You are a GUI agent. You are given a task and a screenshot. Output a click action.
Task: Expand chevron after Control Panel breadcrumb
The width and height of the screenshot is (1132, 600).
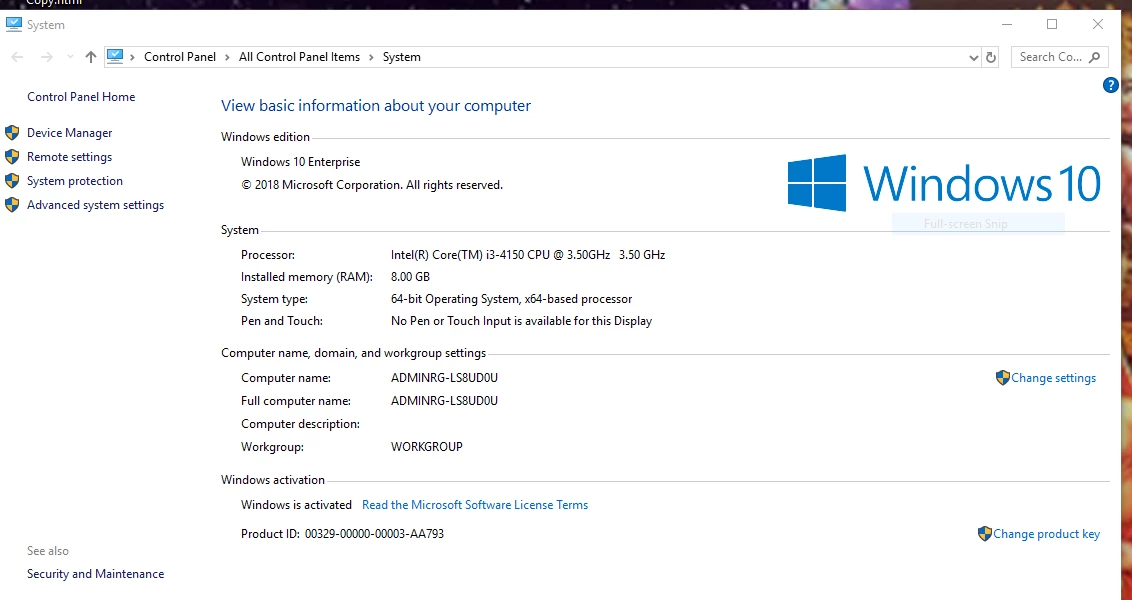click(x=227, y=57)
